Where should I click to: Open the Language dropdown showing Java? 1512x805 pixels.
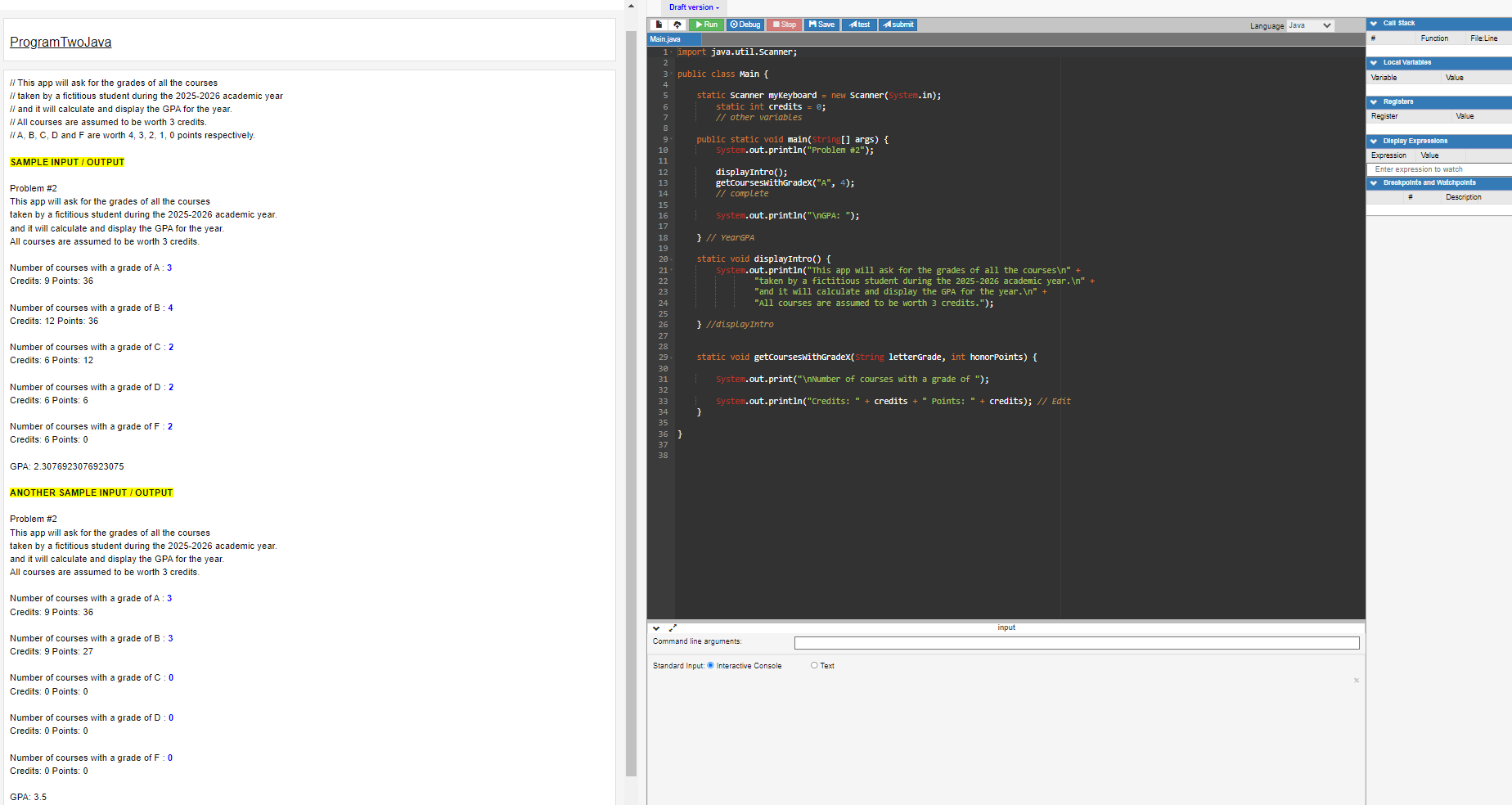point(1310,25)
